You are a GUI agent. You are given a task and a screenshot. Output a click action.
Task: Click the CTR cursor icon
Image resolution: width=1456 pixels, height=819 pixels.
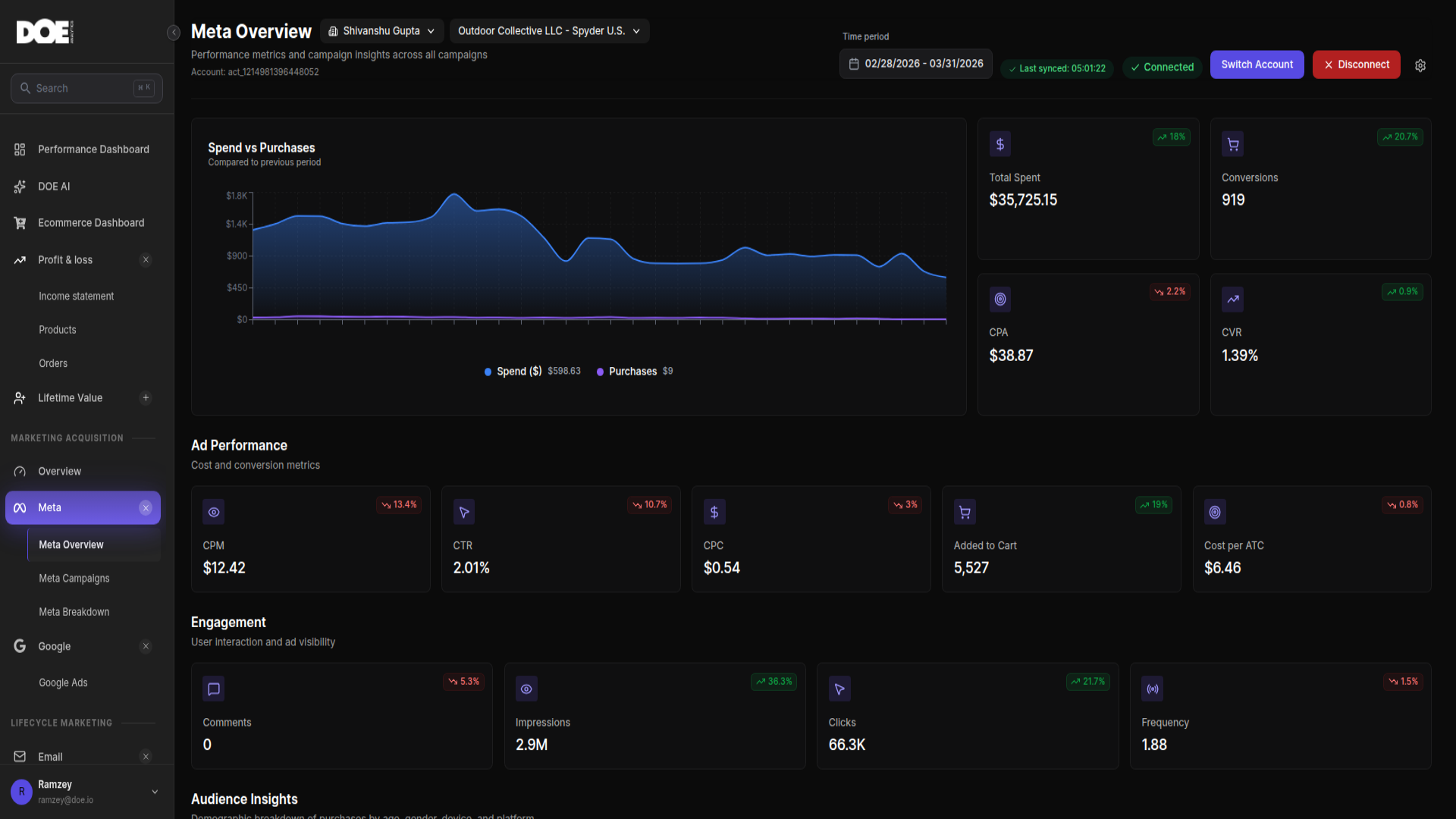(464, 512)
